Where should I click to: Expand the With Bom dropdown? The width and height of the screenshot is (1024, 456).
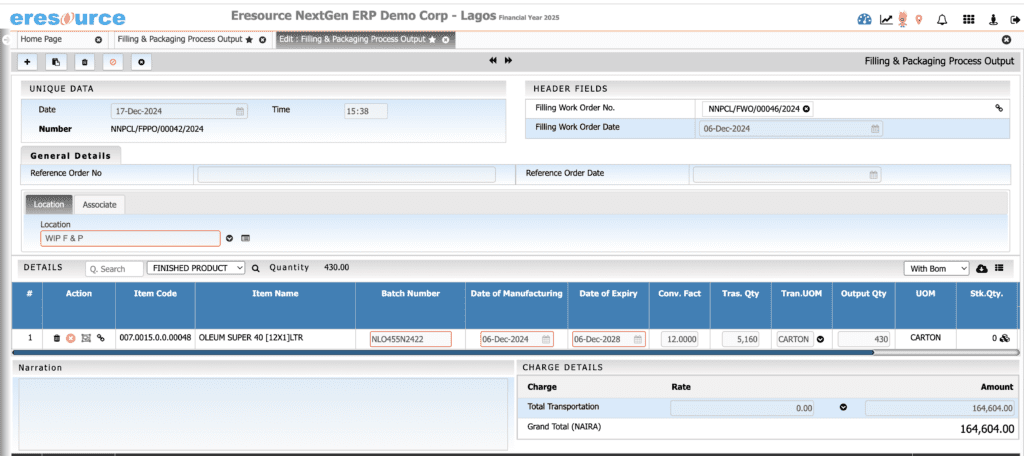pos(935,269)
